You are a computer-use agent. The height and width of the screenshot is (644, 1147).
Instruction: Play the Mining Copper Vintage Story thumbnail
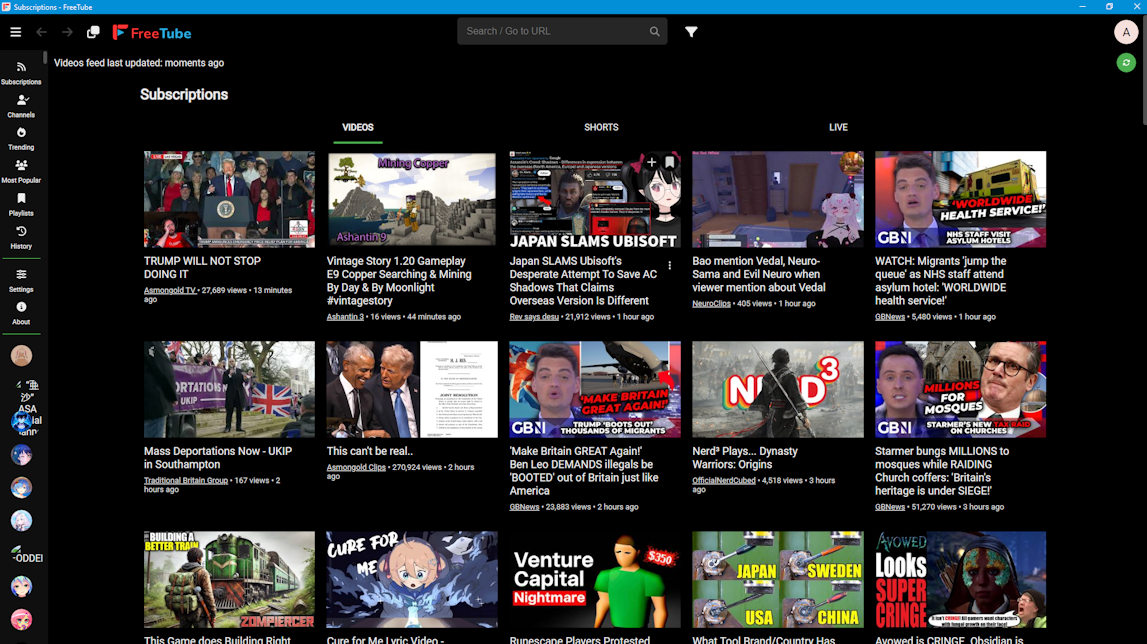412,199
